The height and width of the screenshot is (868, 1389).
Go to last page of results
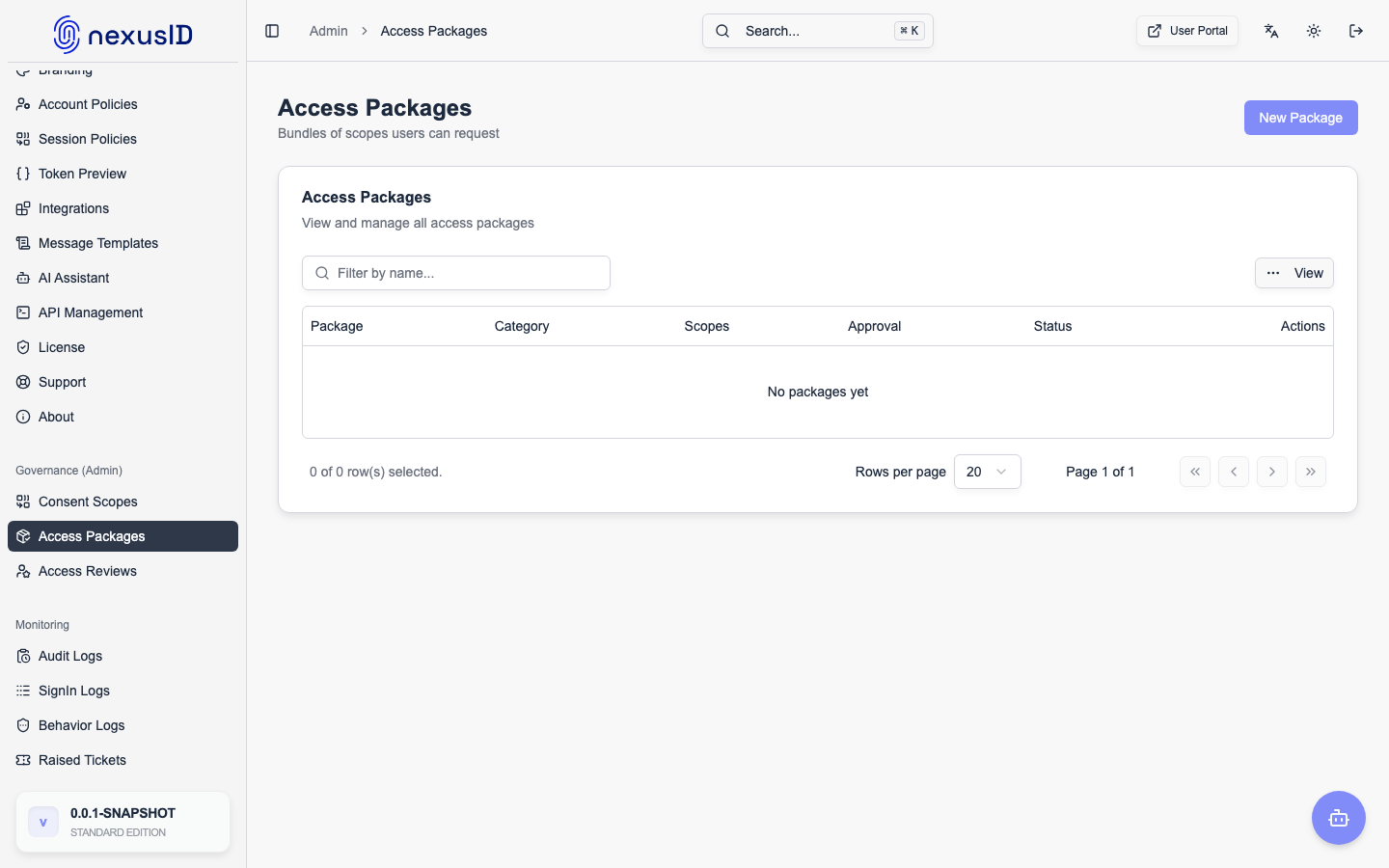point(1311,472)
